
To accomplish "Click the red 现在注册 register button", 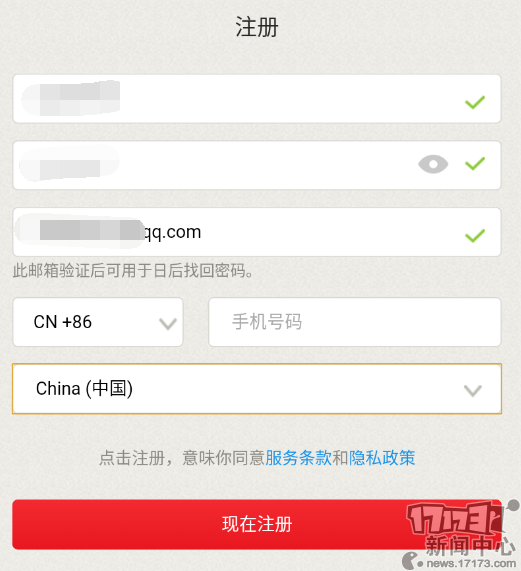I will point(257,524).
